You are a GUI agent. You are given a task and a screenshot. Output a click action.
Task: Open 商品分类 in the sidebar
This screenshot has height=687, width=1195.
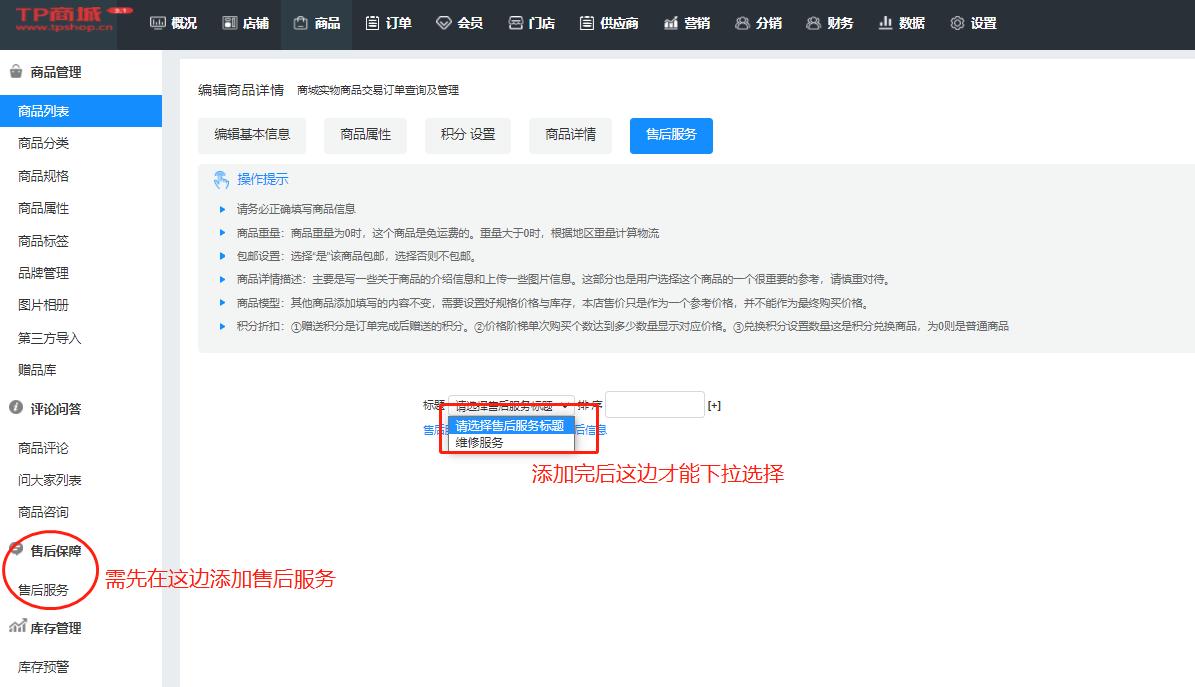(x=44, y=144)
